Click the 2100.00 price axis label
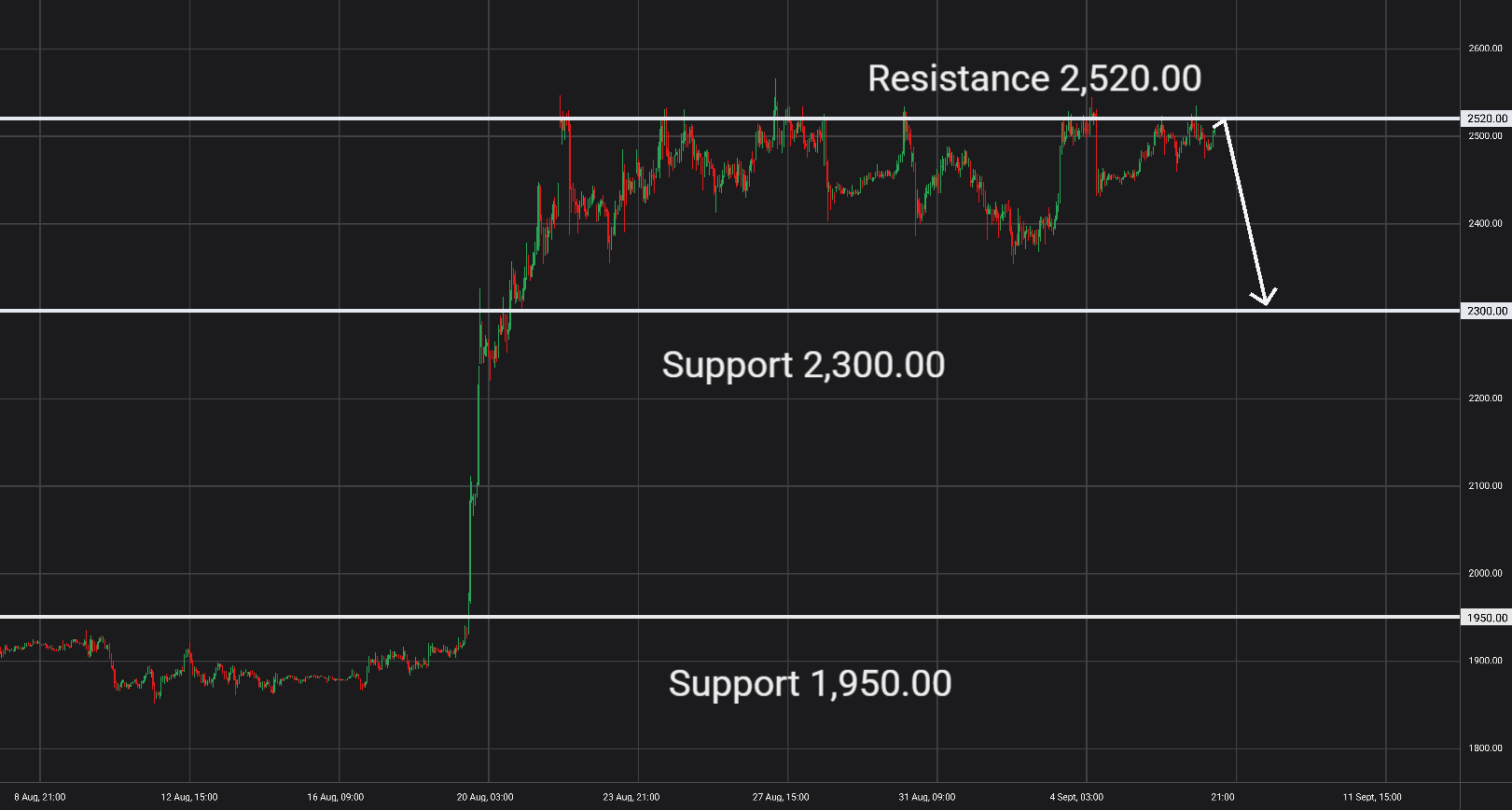The image size is (1512, 810). pos(1485,486)
